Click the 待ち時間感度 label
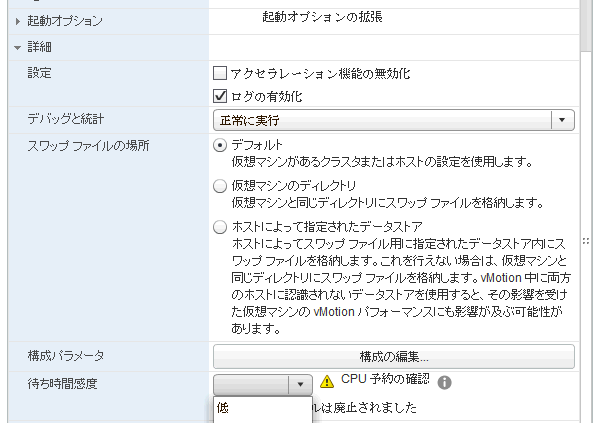This screenshot has width=600, height=423. pyautogui.click(x=62, y=383)
